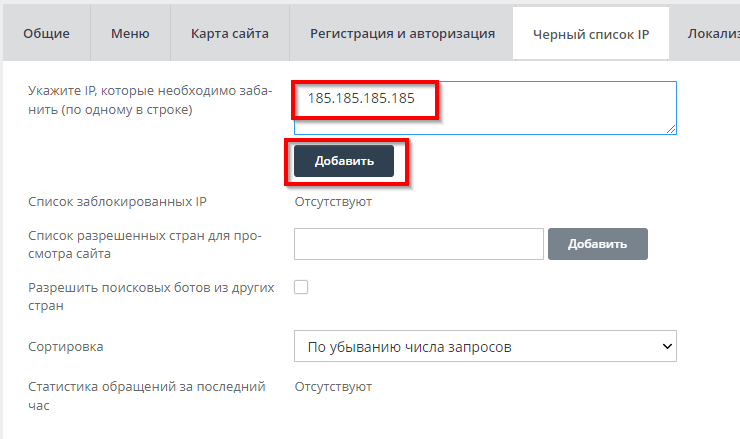The image size is (740, 439).
Task: Click Отсутствуют next to blocked IP list
Action: click(333, 202)
